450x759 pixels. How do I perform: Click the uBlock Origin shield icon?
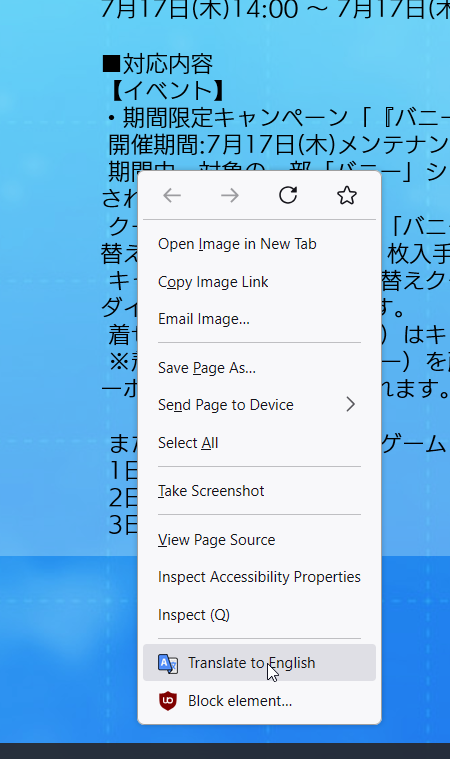168,700
